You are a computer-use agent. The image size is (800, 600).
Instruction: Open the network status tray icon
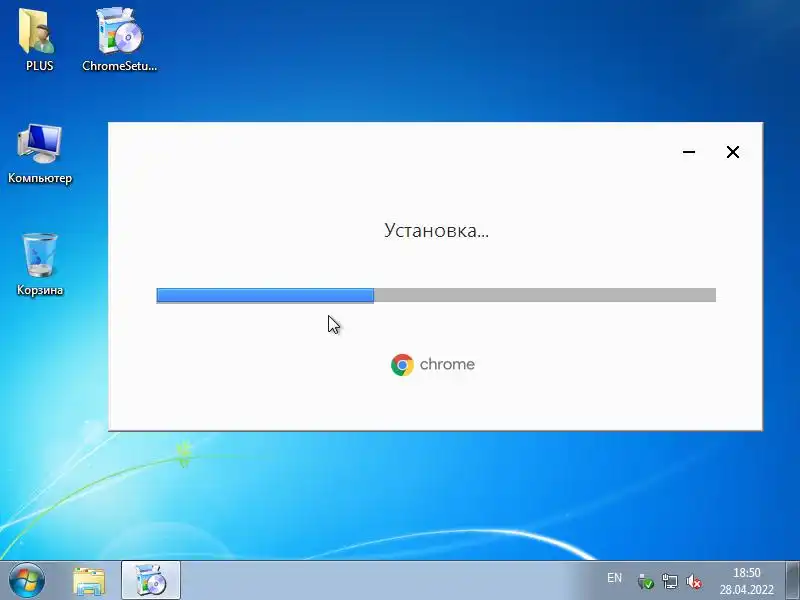[x=669, y=581]
